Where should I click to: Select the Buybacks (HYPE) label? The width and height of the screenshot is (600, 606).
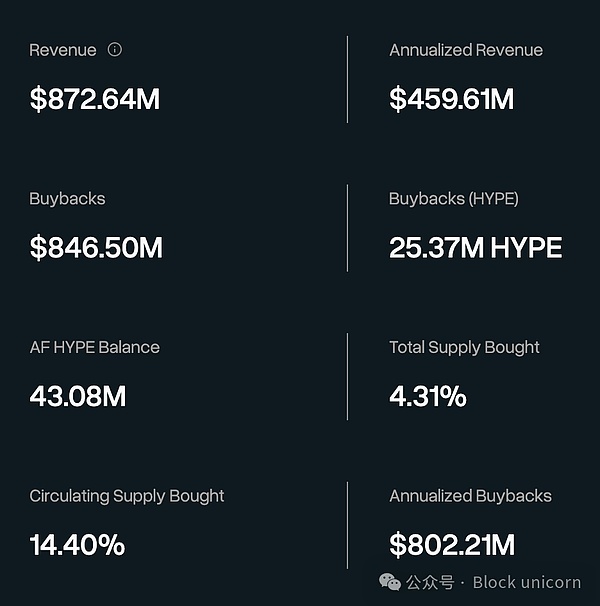[453, 198]
